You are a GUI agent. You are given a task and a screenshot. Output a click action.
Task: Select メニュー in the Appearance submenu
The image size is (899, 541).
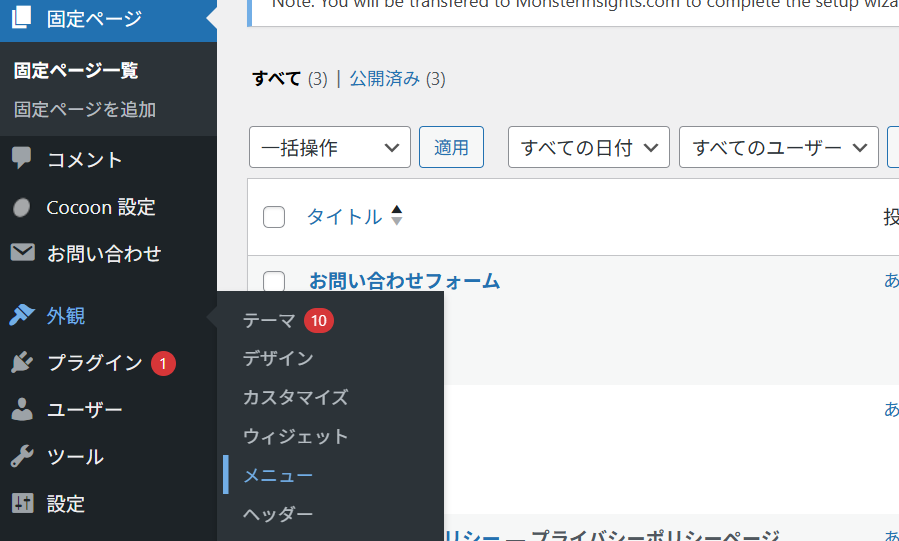click(x=278, y=475)
